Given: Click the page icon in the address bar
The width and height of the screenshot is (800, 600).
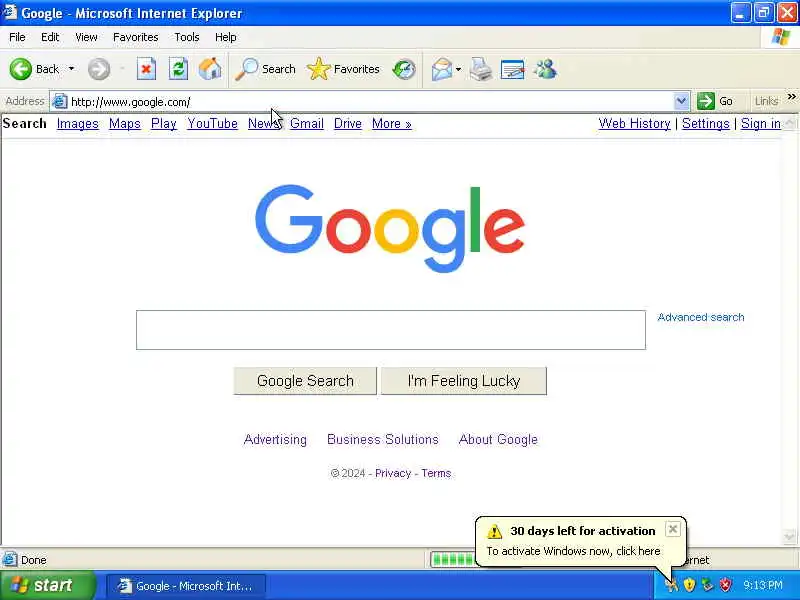Looking at the screenshot, I should point(60,102).
